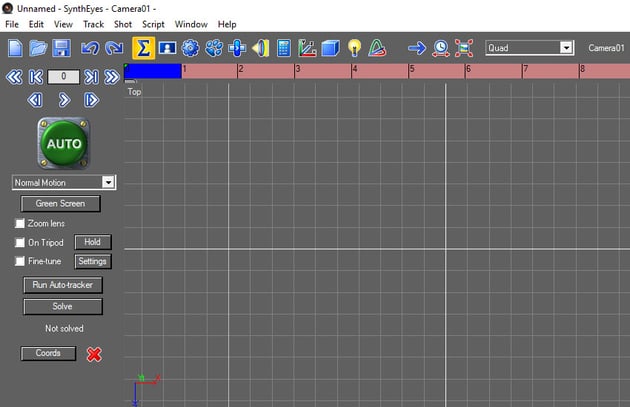The image size is (630, 407).
Task: Click the red X delete icon
Action: pos(94,354)
